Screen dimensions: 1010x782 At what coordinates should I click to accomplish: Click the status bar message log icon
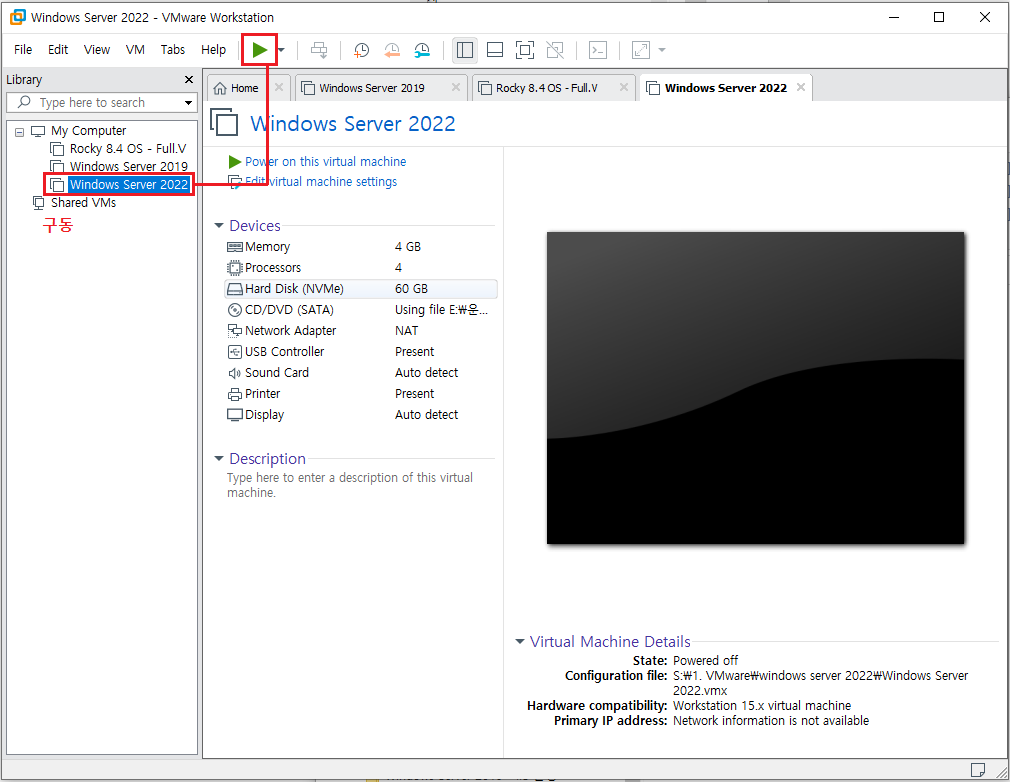tap(977, 770)
